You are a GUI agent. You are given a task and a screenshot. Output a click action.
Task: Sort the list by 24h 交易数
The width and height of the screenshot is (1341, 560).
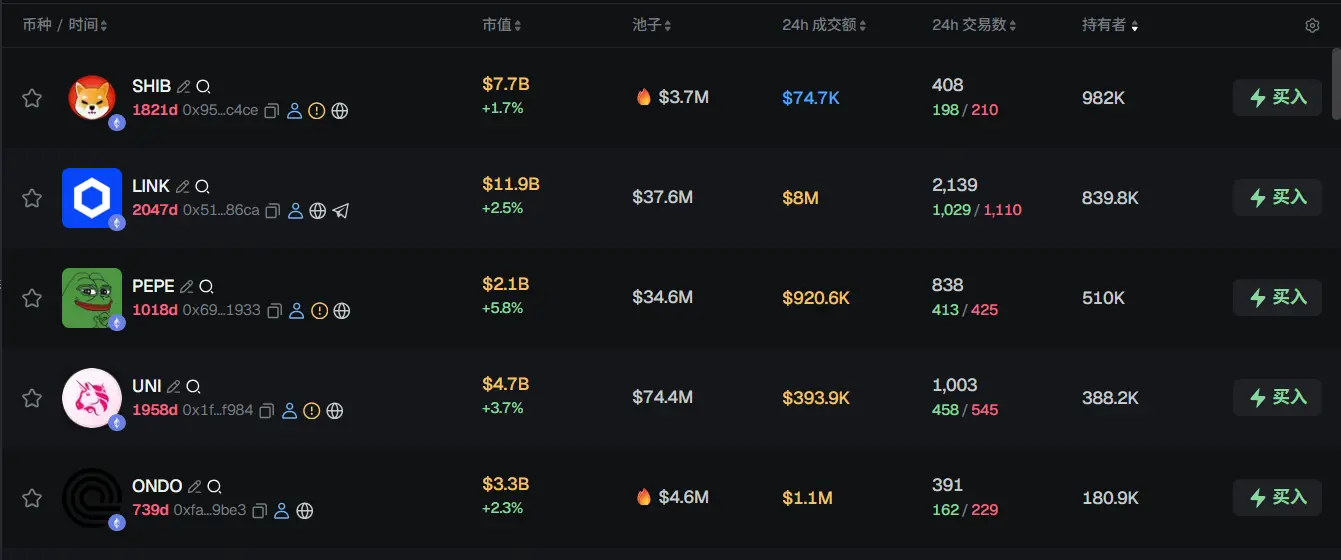974,25
